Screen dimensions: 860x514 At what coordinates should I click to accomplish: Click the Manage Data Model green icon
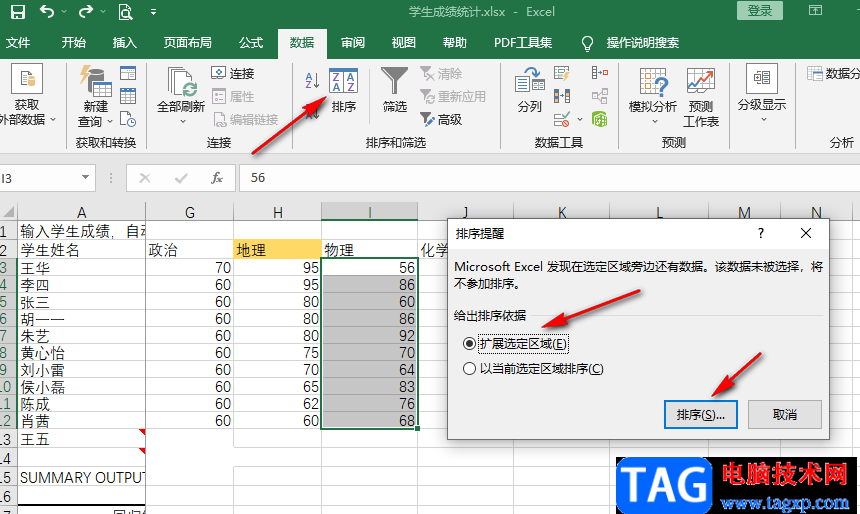point(599,119)
